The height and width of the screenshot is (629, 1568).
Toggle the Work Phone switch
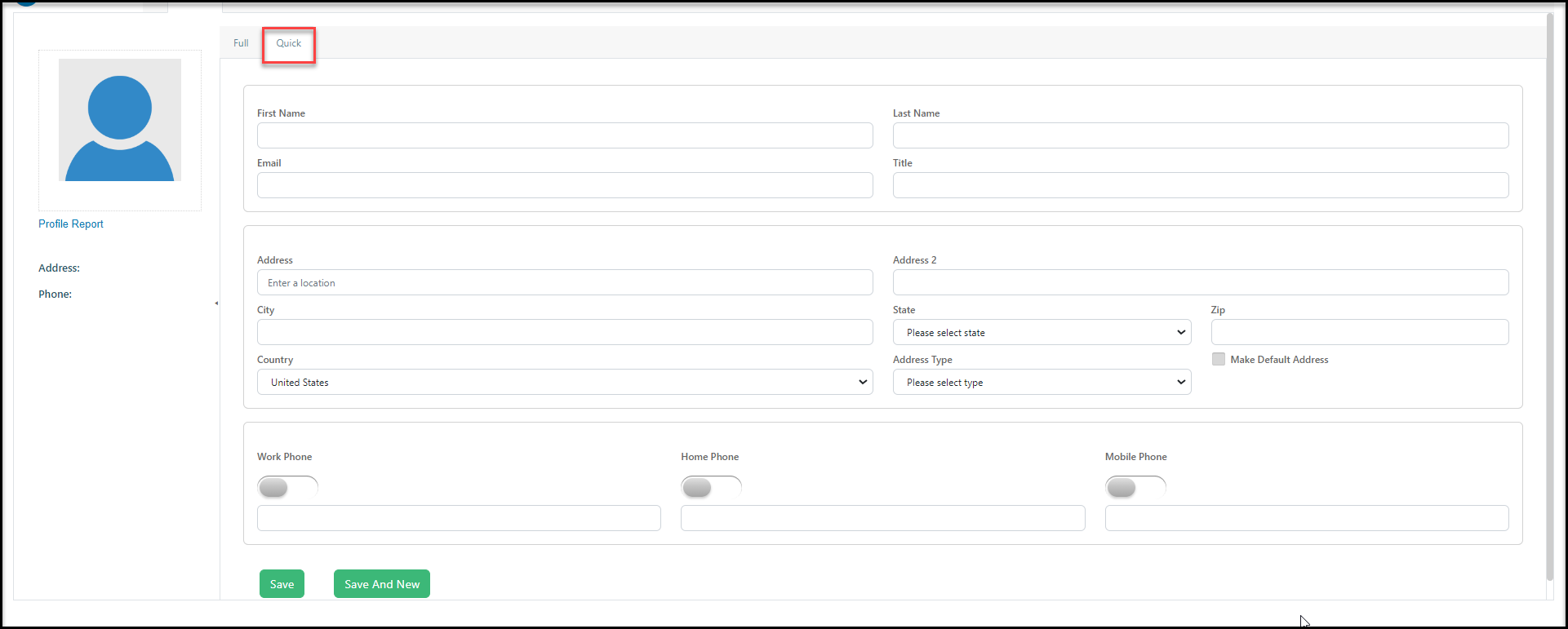287,487
